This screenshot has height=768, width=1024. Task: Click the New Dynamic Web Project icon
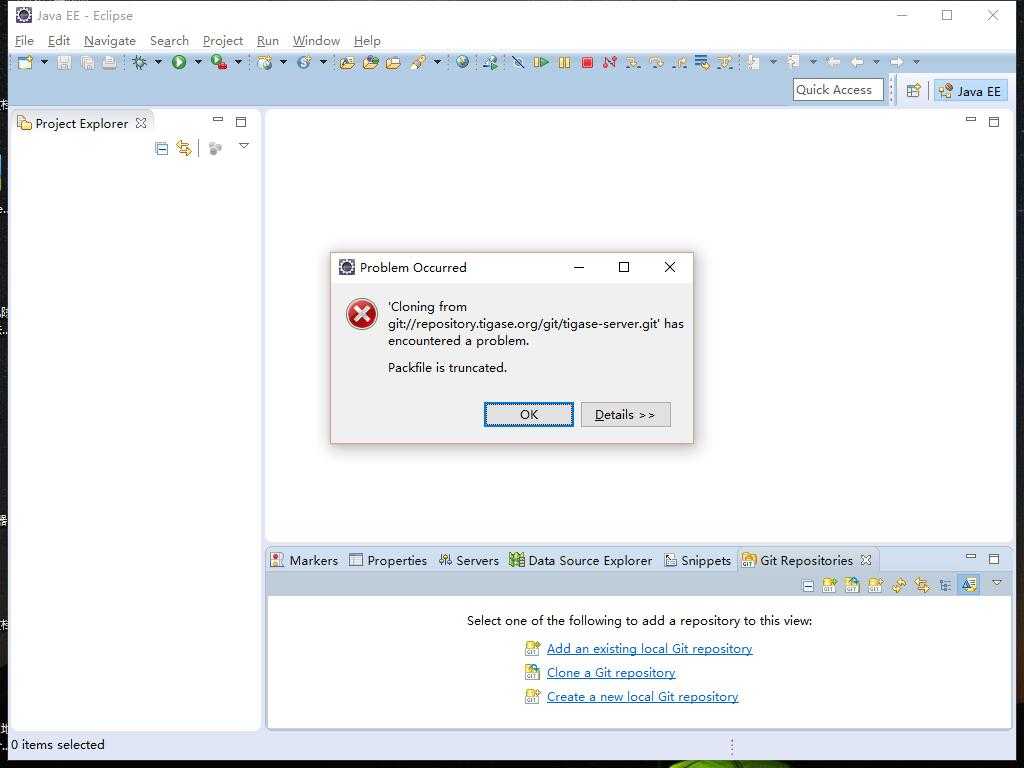[x=264, y=62]
